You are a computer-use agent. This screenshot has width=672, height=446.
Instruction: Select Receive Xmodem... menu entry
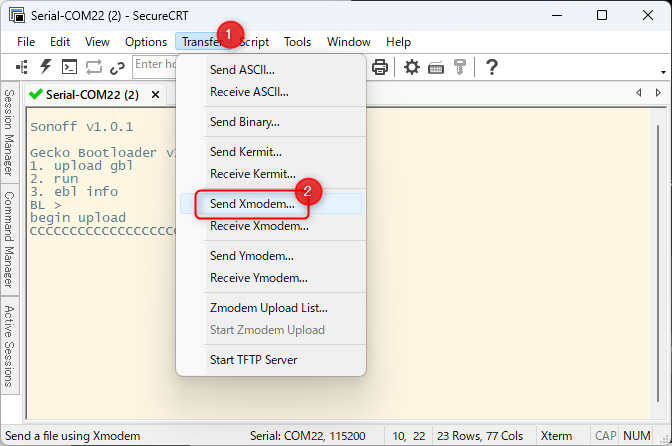tap(271, 226)
